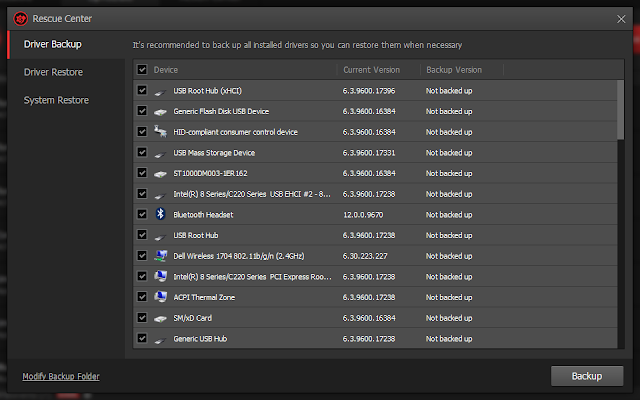Close the Rescue Center window
Viewport: 640px width, 400px height.
point(621,17)
